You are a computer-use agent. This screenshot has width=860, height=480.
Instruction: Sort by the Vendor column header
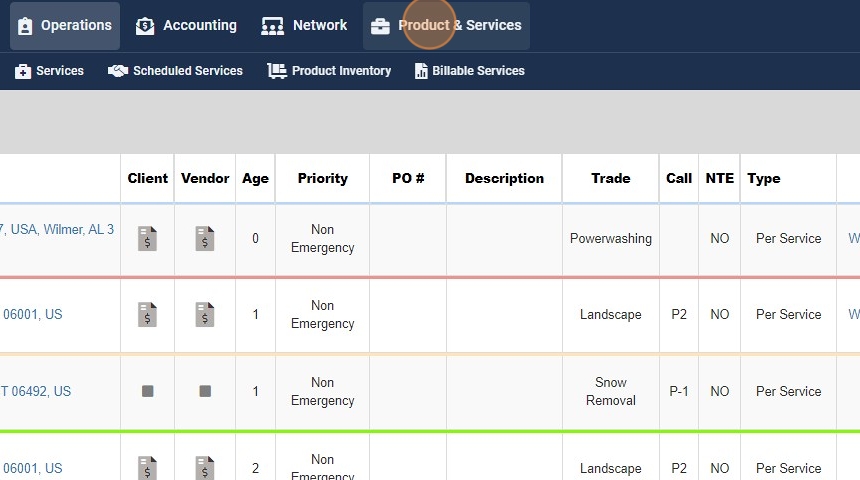[205, 178]
